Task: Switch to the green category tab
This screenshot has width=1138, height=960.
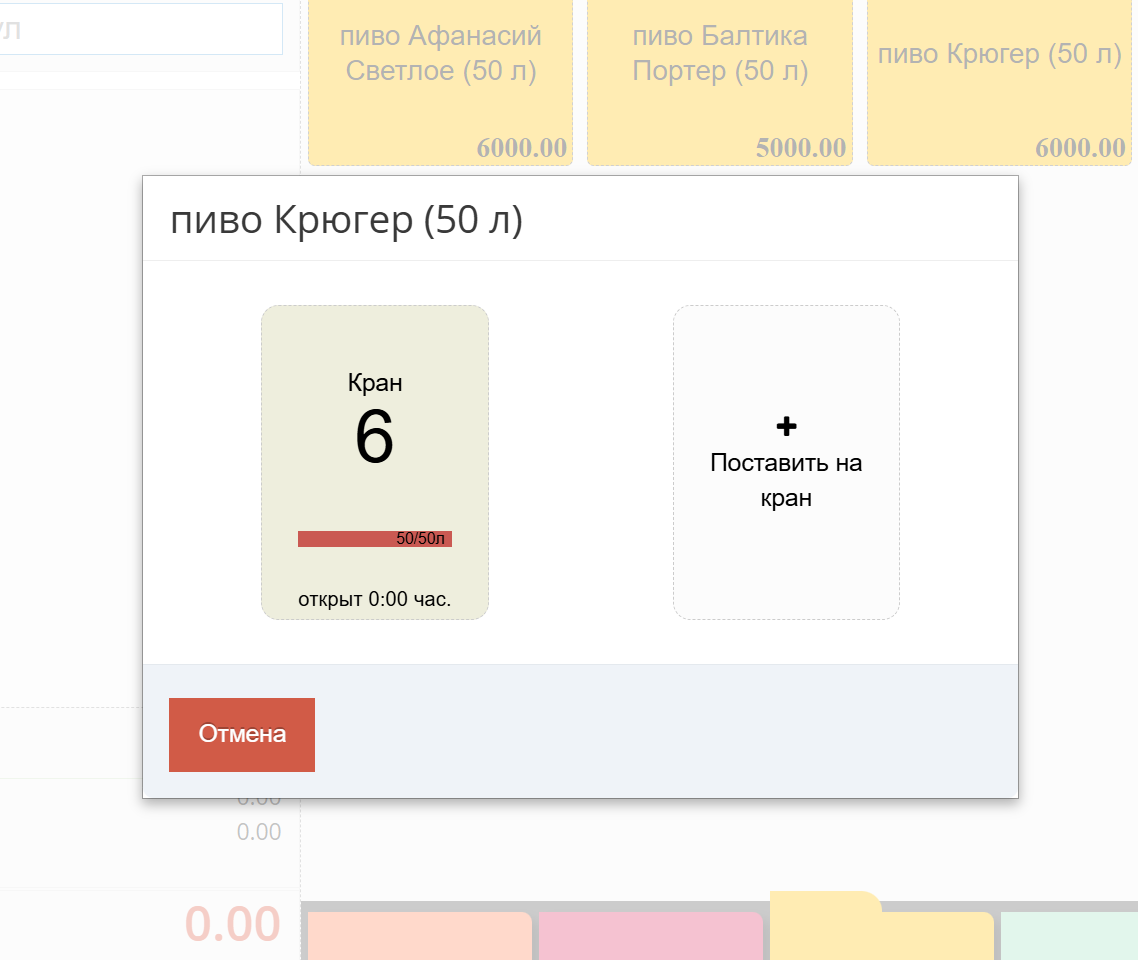Action: pyautogui.click(x=1069, y=936)
